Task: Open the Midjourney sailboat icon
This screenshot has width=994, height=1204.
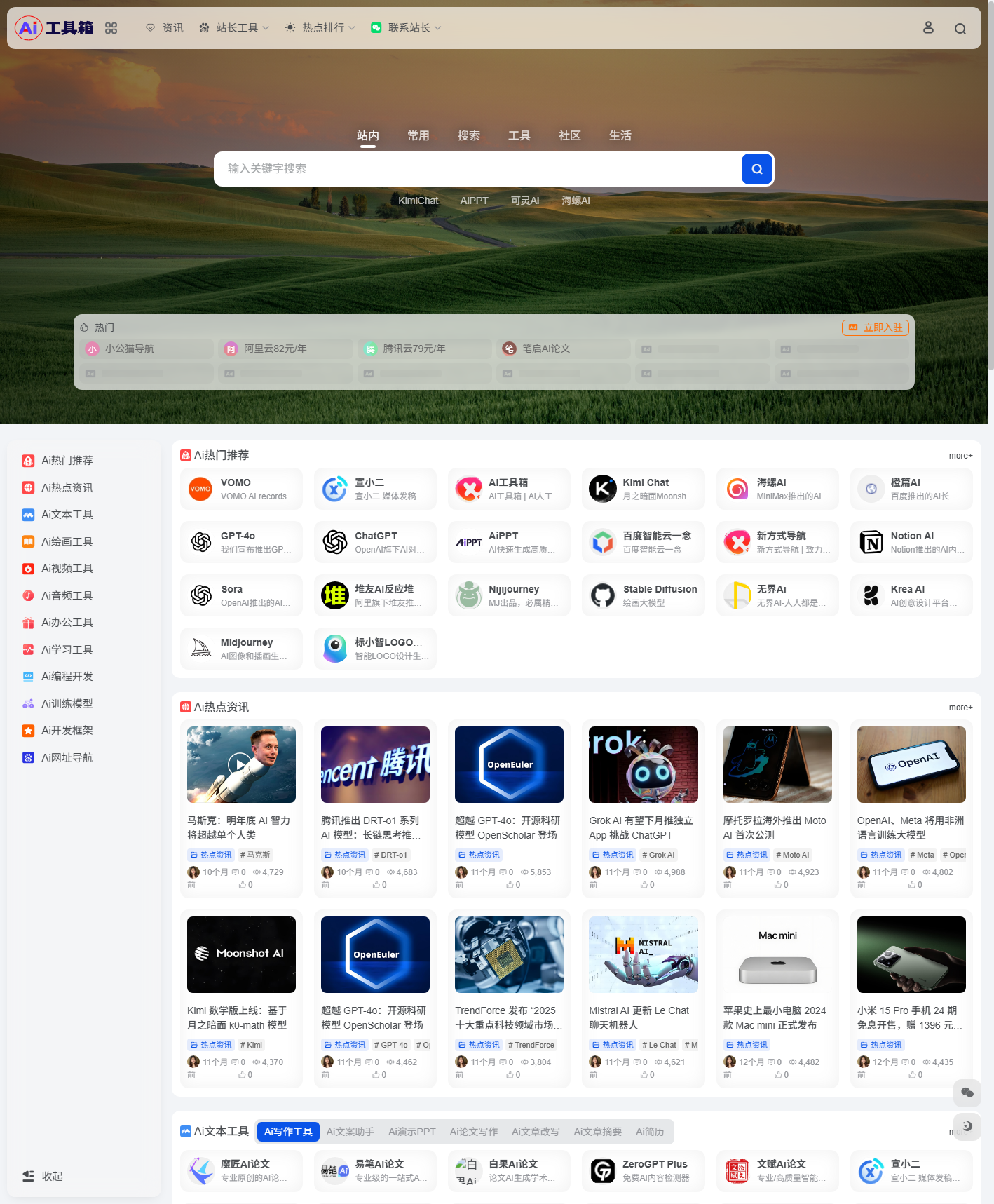Action: coord(201,649)
